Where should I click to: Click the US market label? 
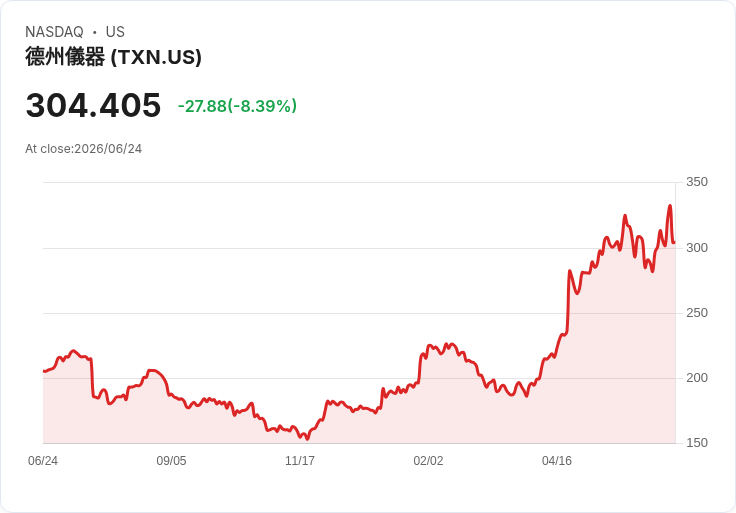pyautogui.click(x=115, y=32)
